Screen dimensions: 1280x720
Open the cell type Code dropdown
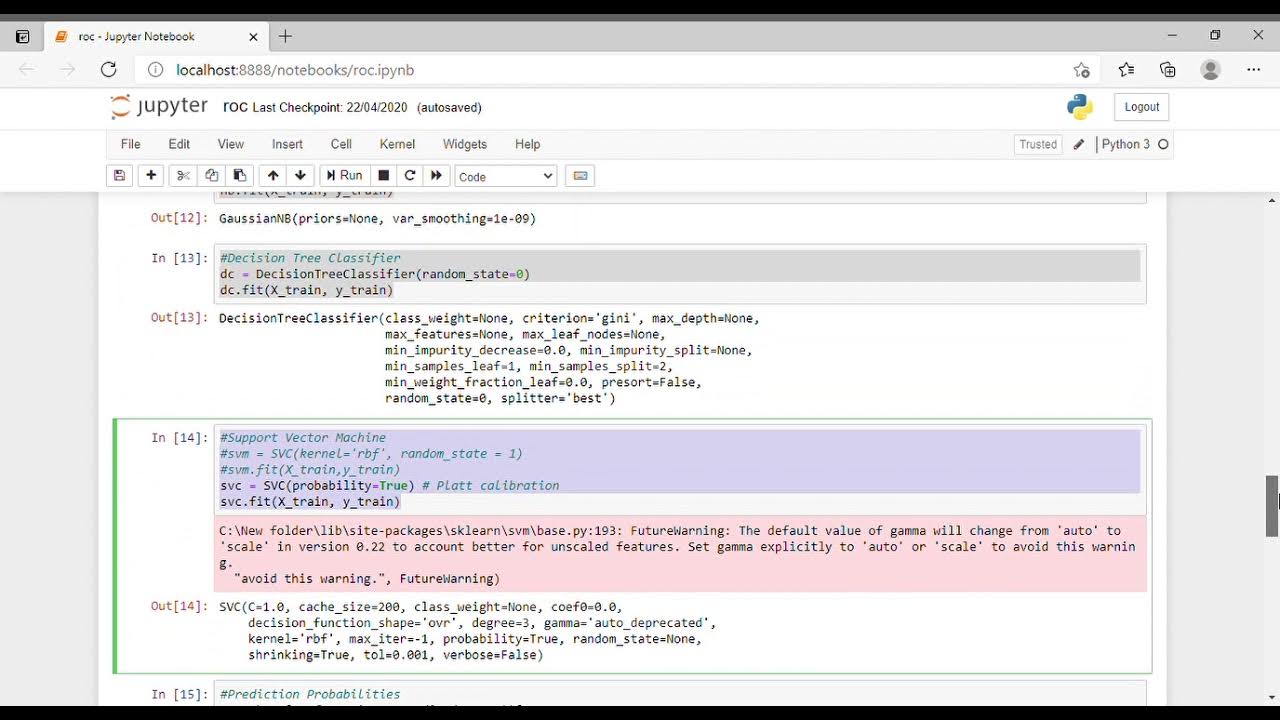tap(506, 176)
